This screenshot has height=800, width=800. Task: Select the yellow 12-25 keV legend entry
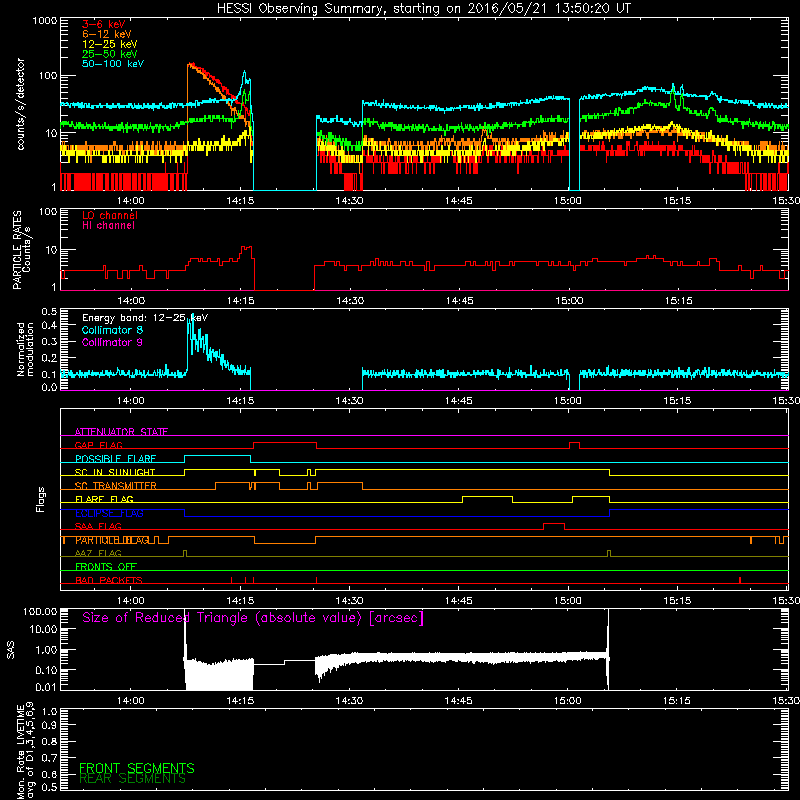coord(110,44)
